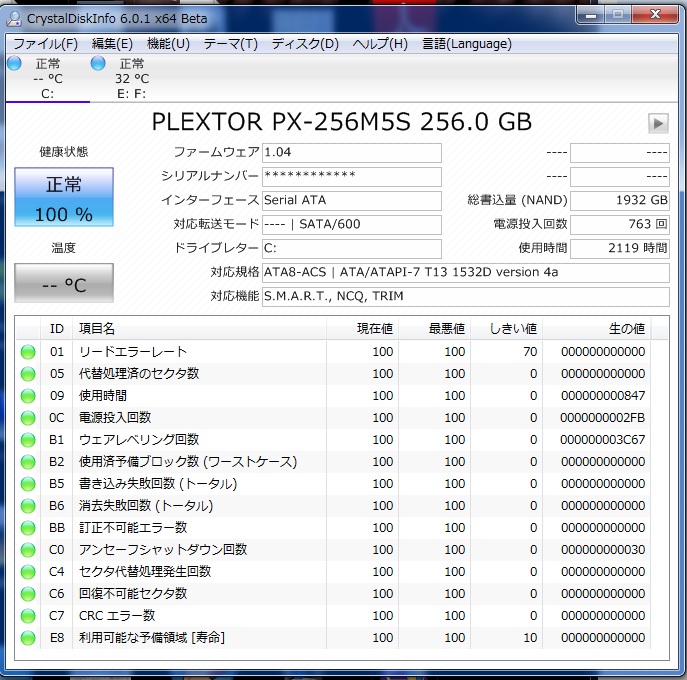Image resolution: width=687 pixels, height=680 pixels.
Task: Click the temperature -- °C box
Action: [64, 283]
